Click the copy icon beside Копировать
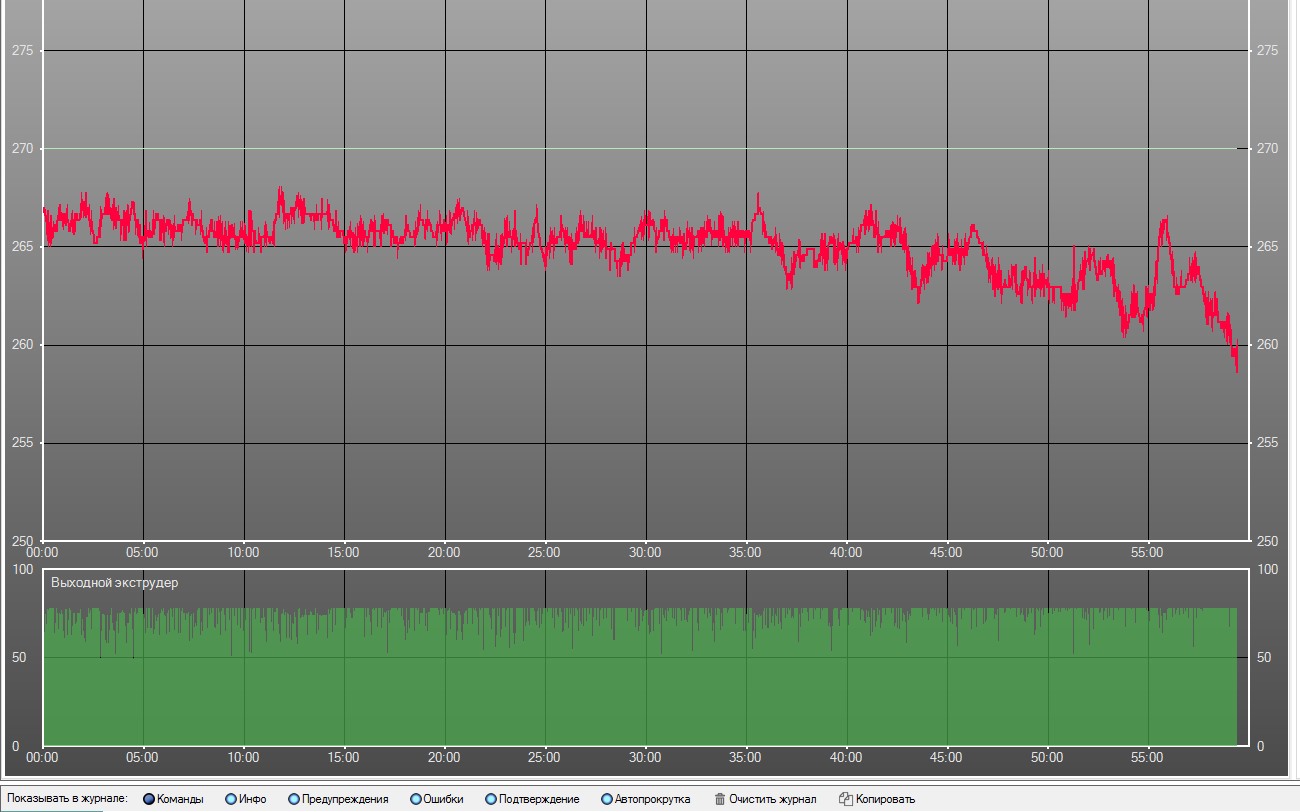 click(846, 799)
